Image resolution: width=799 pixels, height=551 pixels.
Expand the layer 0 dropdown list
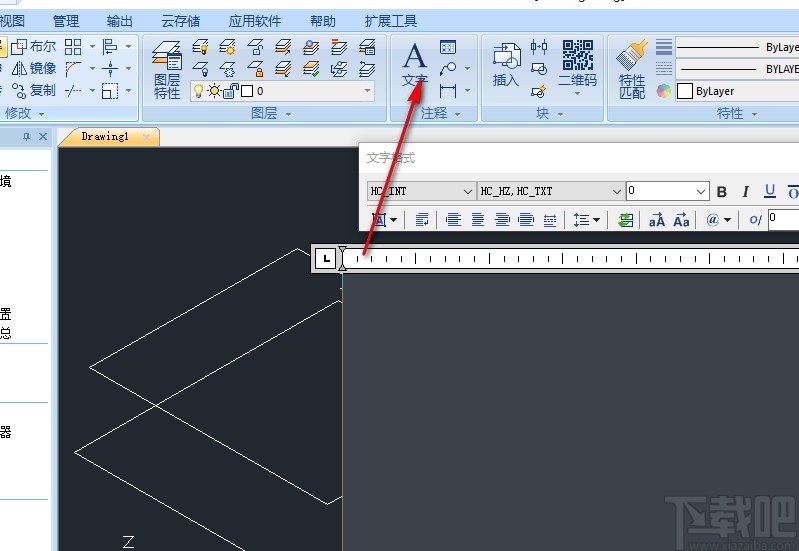367,91
